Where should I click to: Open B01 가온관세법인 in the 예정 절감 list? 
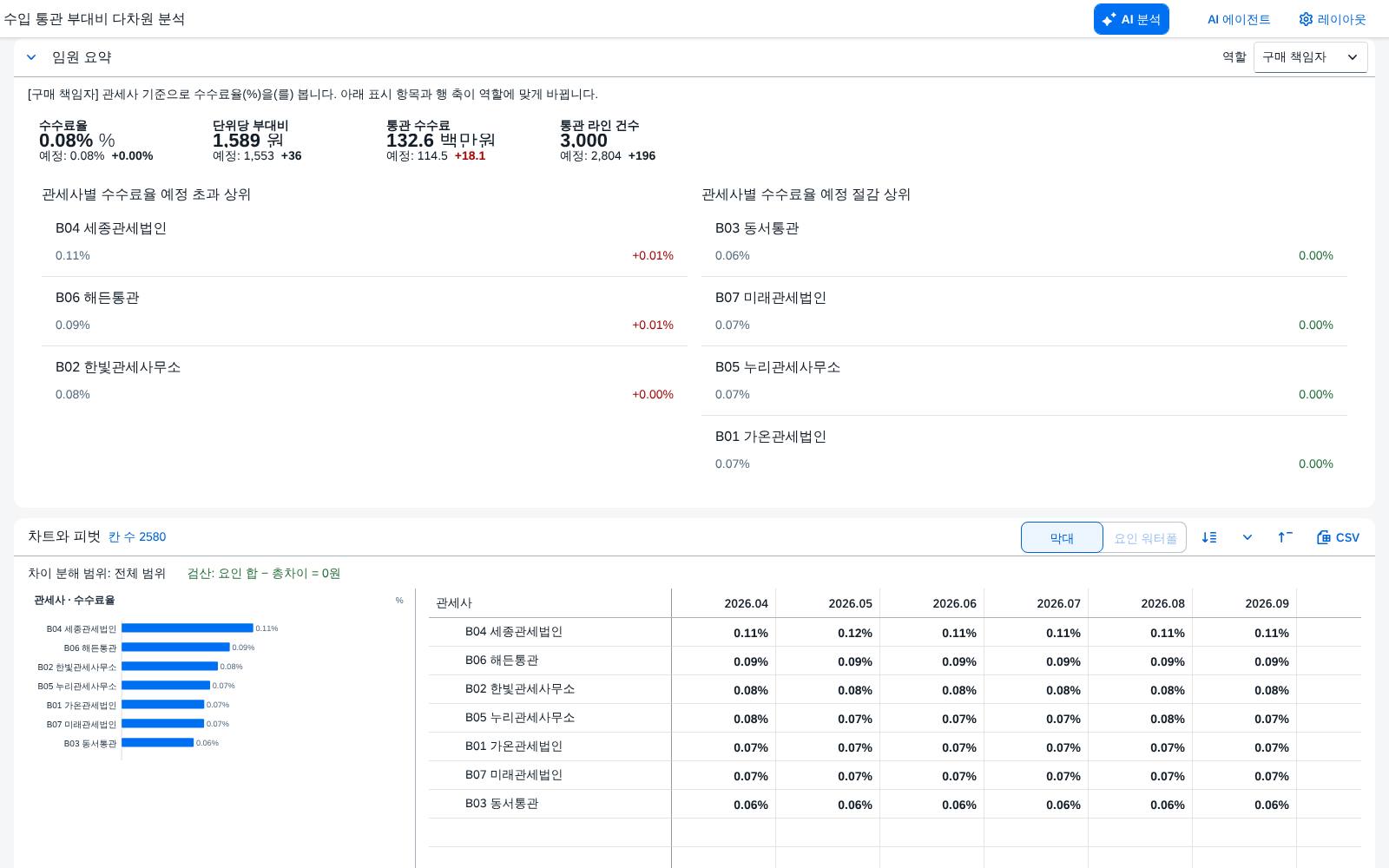(1024, 450)
